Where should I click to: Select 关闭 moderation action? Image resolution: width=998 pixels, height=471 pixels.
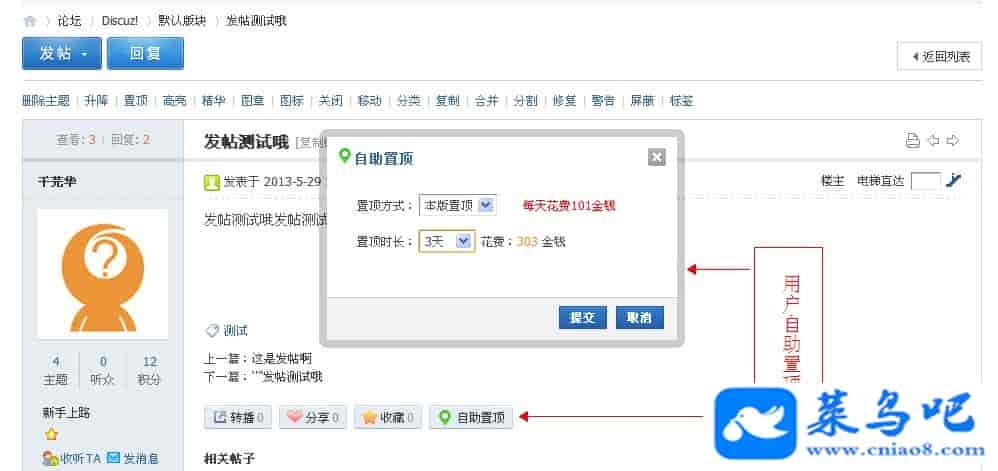pyautogui.click(x=330, y=101)
